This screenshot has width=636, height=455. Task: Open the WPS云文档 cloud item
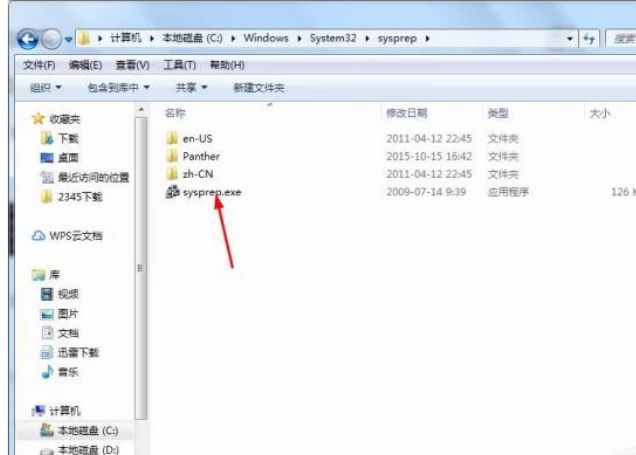pos(67,236)
